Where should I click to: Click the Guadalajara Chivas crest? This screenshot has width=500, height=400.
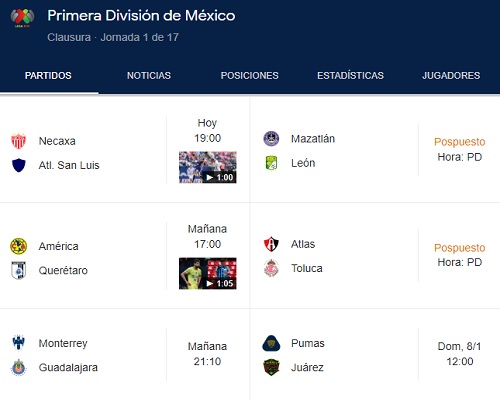click(18, 367)
